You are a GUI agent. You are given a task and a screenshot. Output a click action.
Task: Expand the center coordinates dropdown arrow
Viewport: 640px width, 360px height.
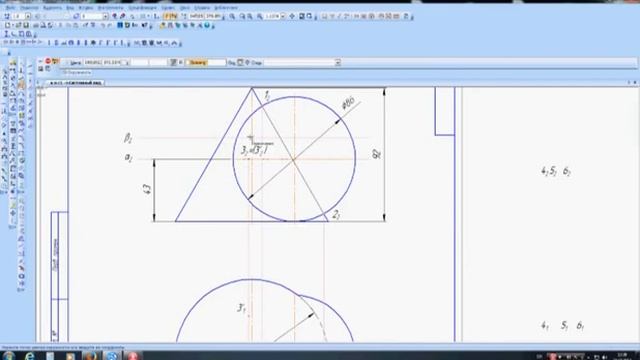point(127,62)
